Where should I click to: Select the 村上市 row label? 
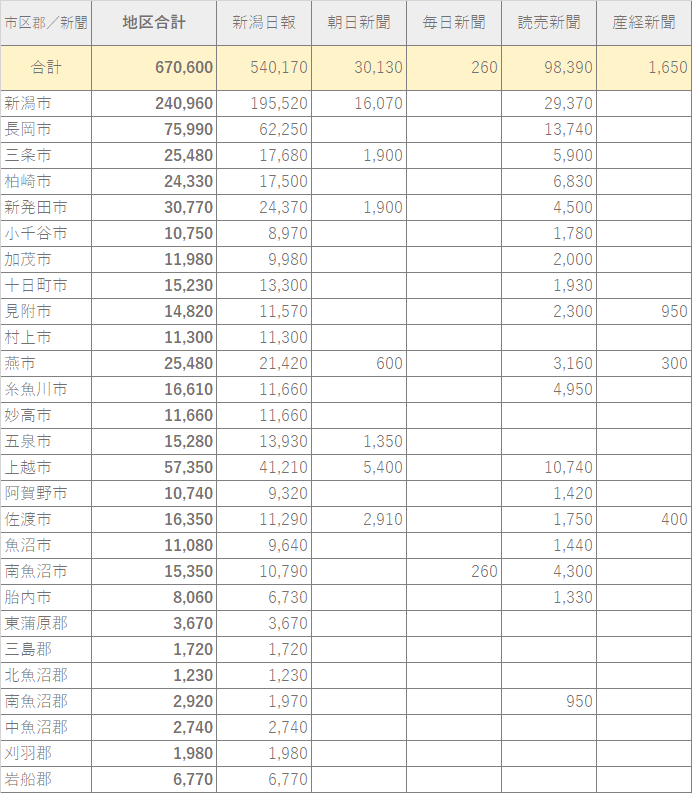coord(28,337)
